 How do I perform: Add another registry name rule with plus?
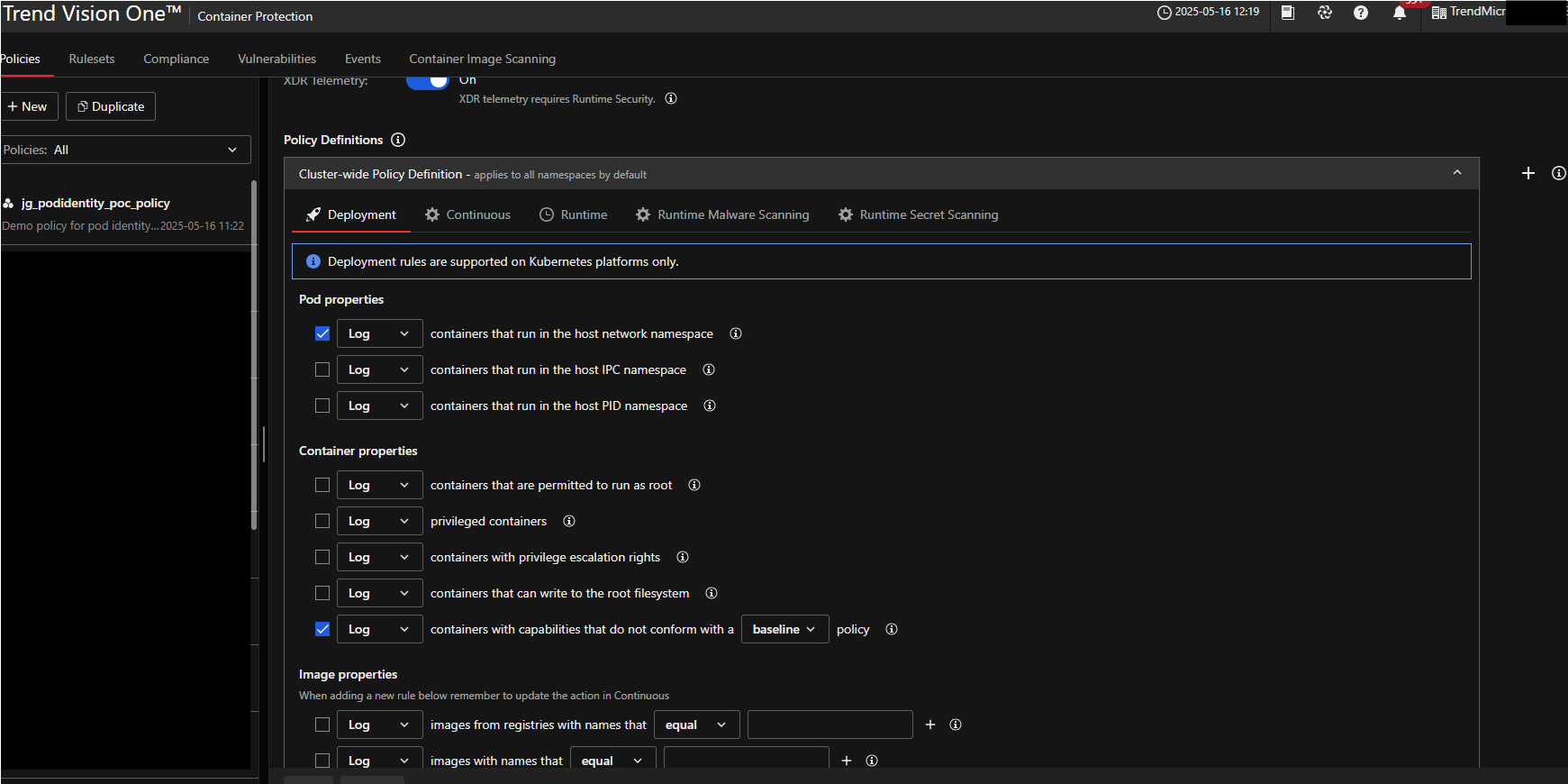pos(930,725)
